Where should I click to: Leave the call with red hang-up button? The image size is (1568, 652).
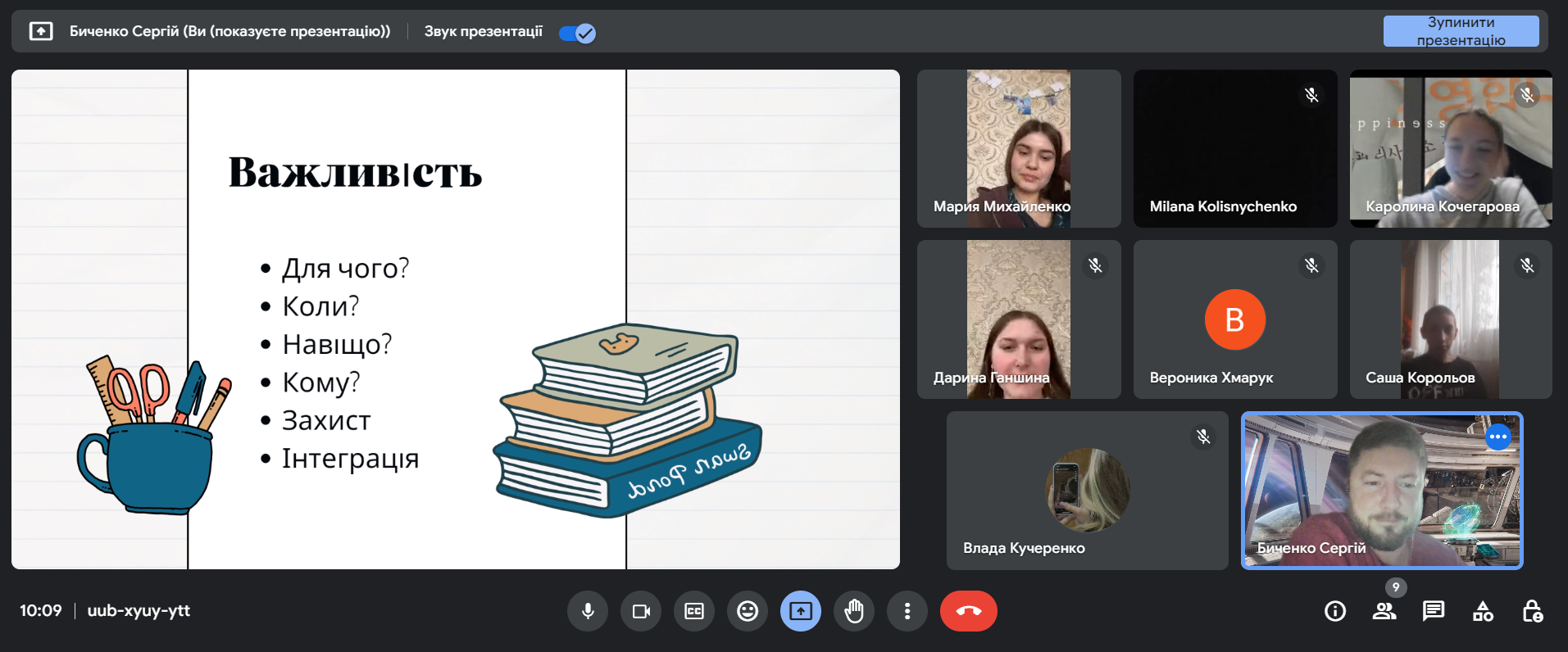(x=968, y=611)
